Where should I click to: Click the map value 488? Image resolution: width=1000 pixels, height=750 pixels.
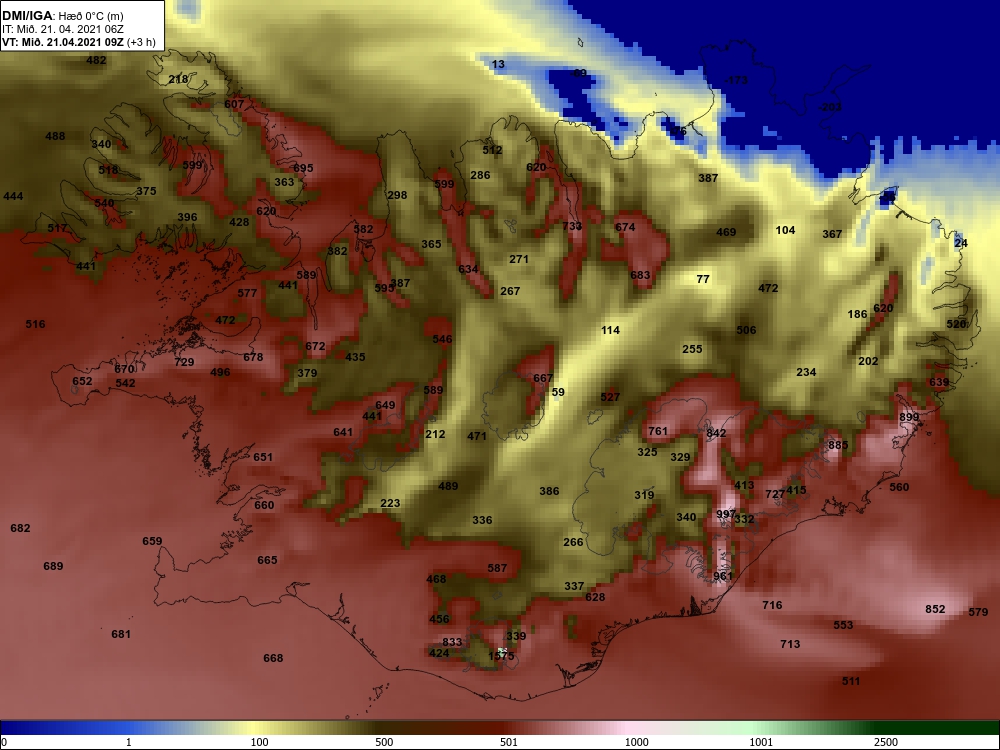click(55, 136)
